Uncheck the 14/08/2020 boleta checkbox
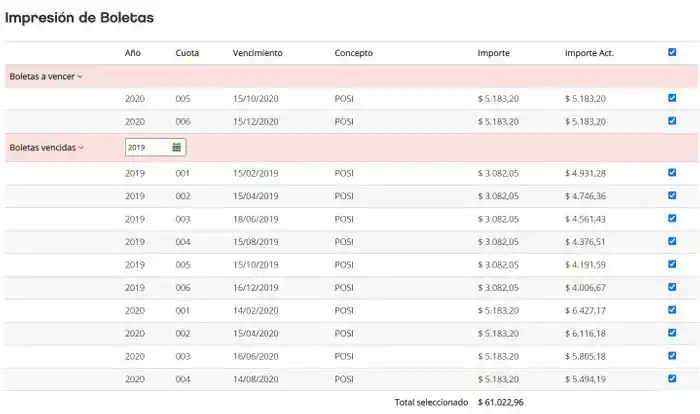700x414 pixels. [x=672, y=378]
